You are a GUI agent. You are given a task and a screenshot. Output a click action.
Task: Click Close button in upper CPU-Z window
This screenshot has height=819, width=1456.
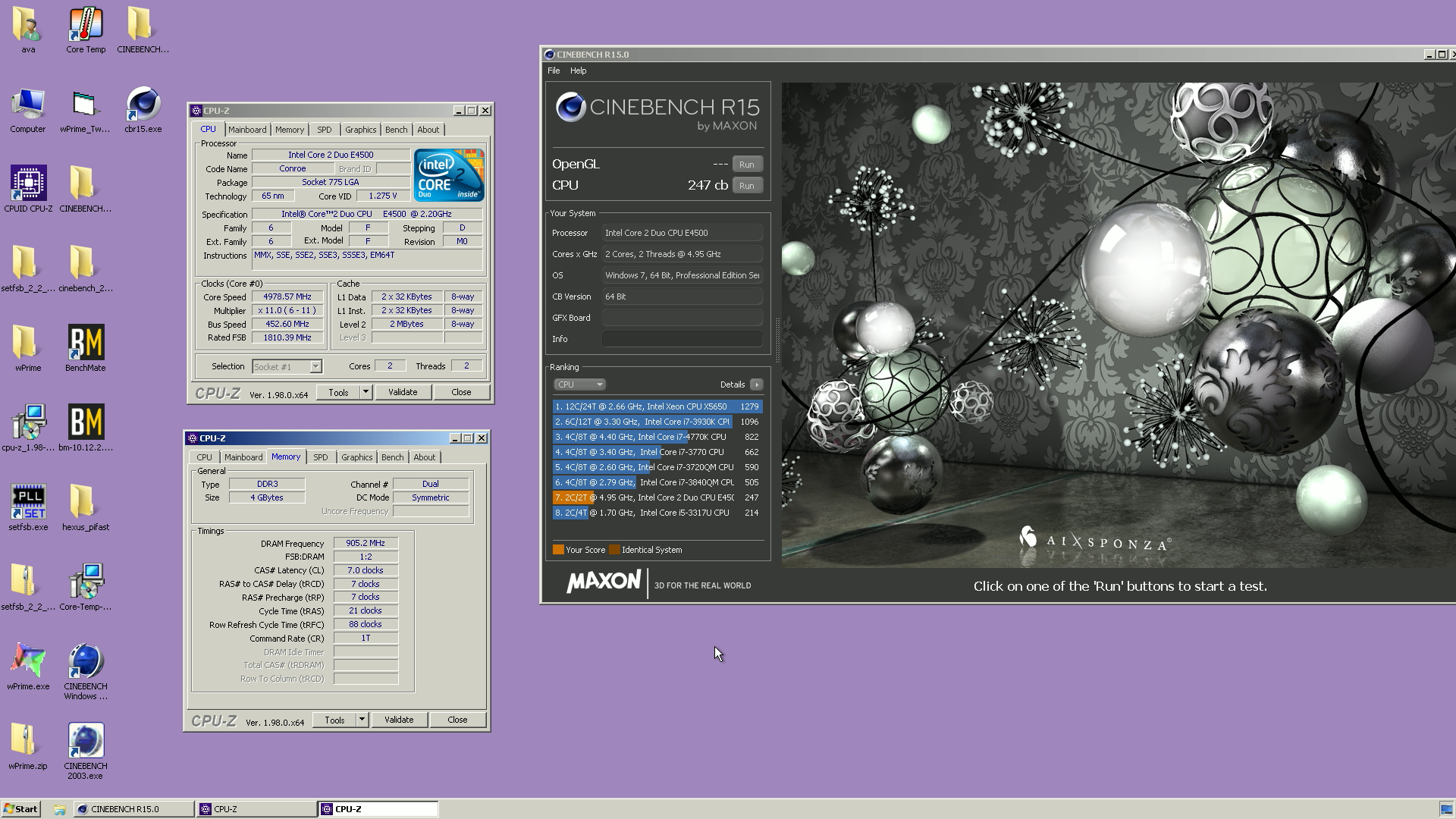(x=461, y=392)
